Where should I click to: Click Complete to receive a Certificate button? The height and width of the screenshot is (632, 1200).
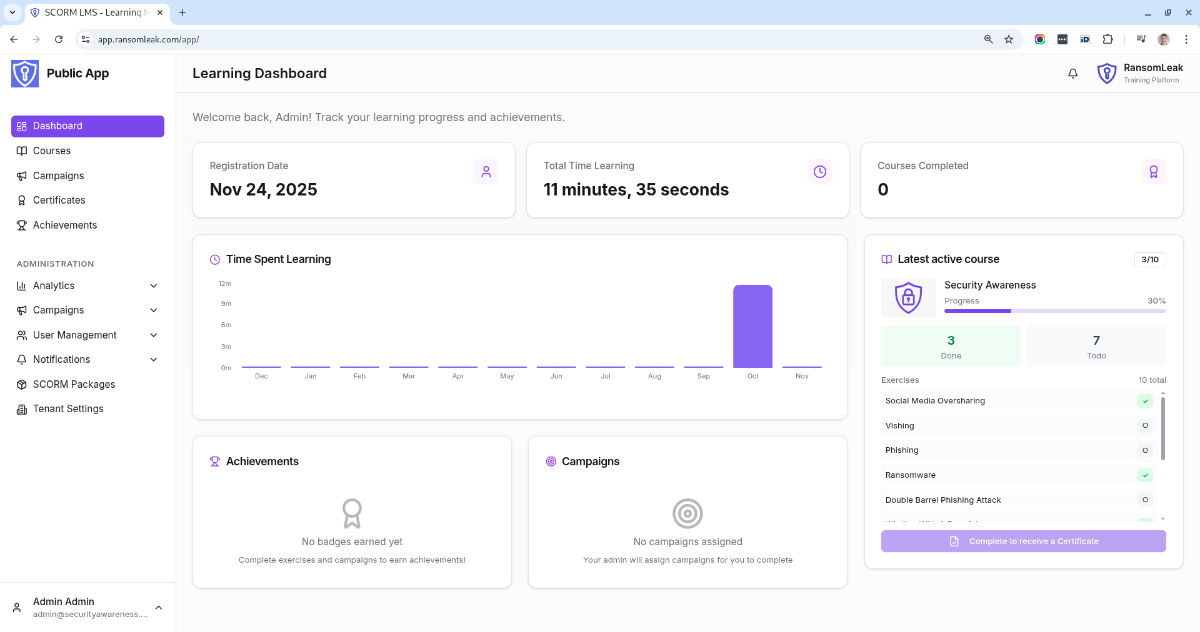click(1023, 541)
